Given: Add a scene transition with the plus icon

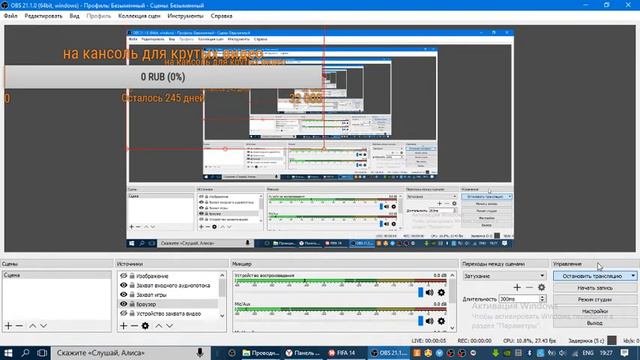Looking at the screenshot, I should coord(517,287).
